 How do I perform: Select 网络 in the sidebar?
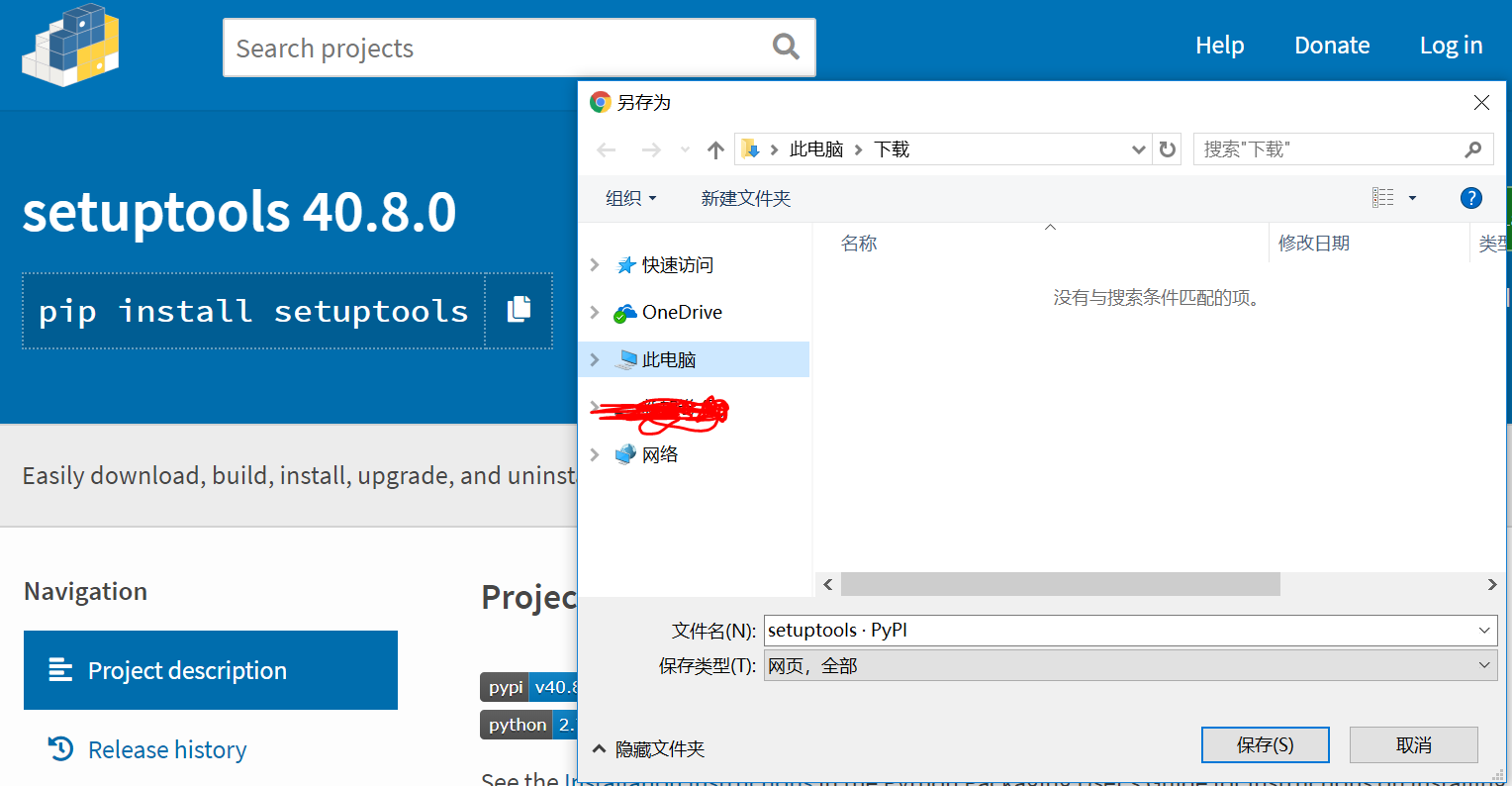tap(659, 453)
